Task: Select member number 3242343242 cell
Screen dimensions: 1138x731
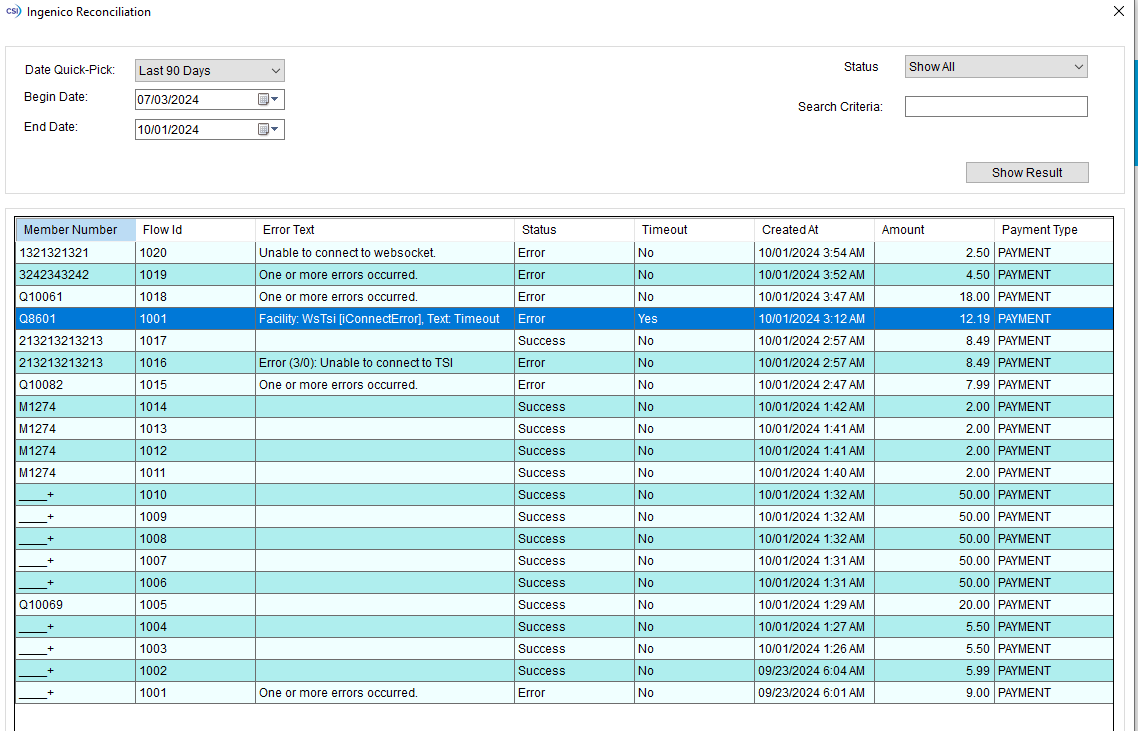Action: (75, 274)
